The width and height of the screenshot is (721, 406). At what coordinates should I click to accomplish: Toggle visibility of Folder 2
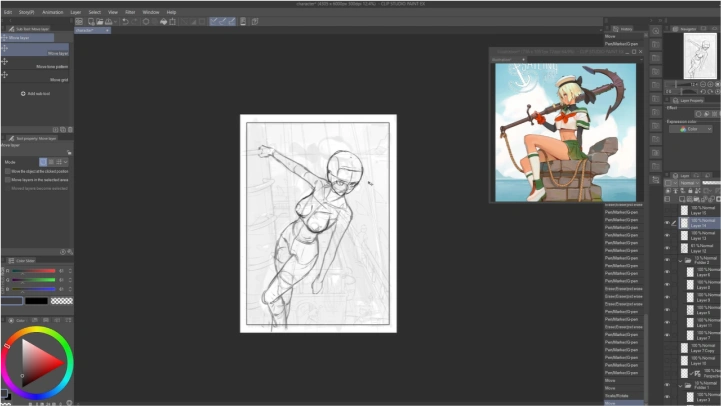667,260
